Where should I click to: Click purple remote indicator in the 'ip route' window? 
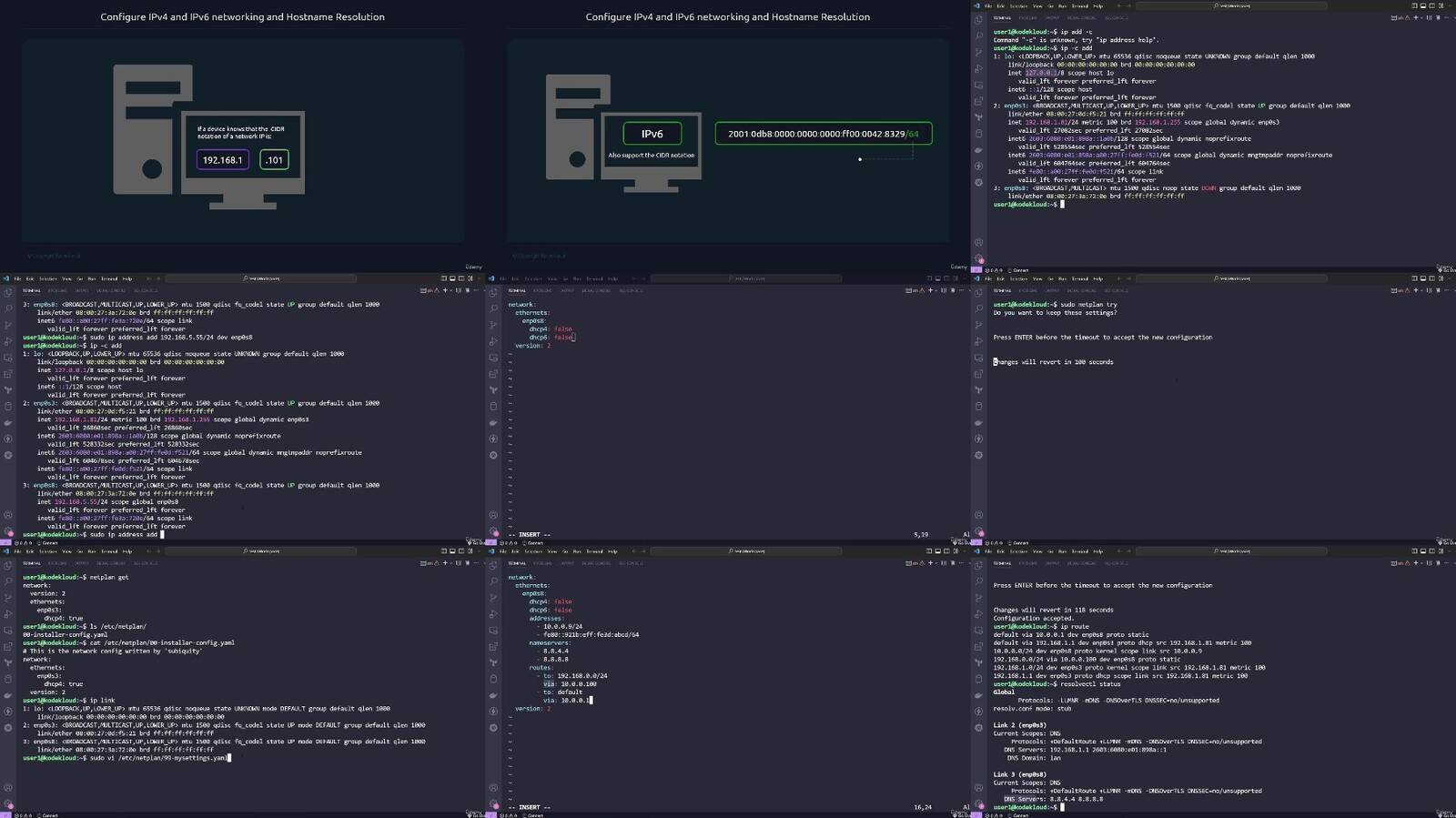tap(976, 815)
